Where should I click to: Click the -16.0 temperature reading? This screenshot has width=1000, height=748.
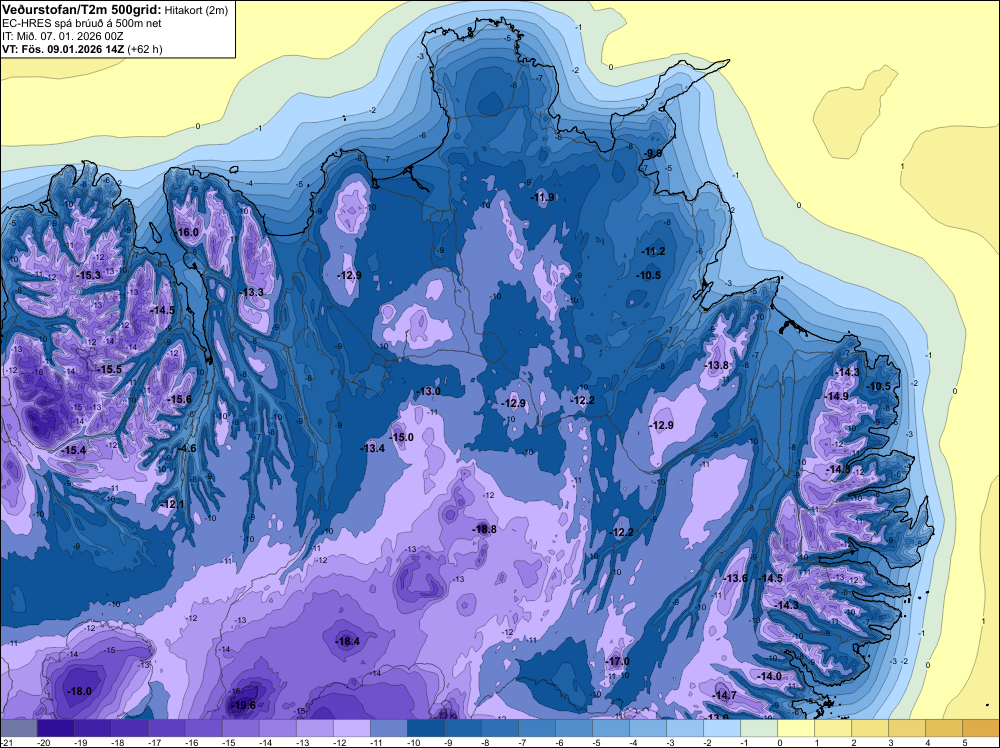[187, 232]
